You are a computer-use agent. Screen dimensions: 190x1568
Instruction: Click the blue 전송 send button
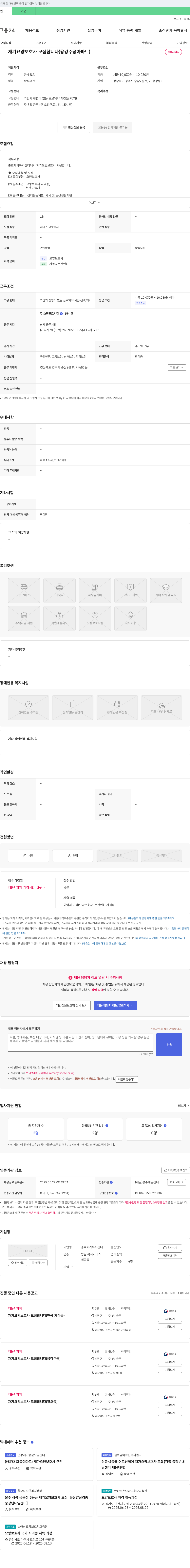(169, 1044)
